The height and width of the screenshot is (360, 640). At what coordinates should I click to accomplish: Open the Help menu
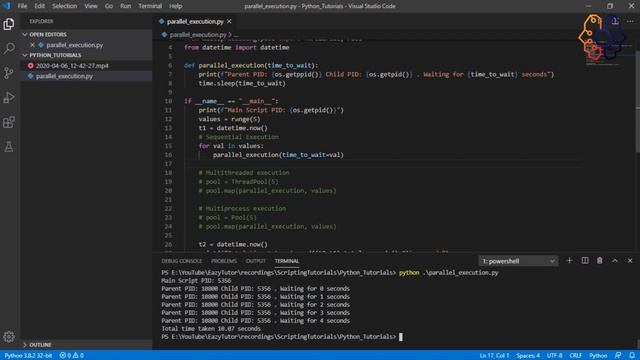tap(176, 6)
